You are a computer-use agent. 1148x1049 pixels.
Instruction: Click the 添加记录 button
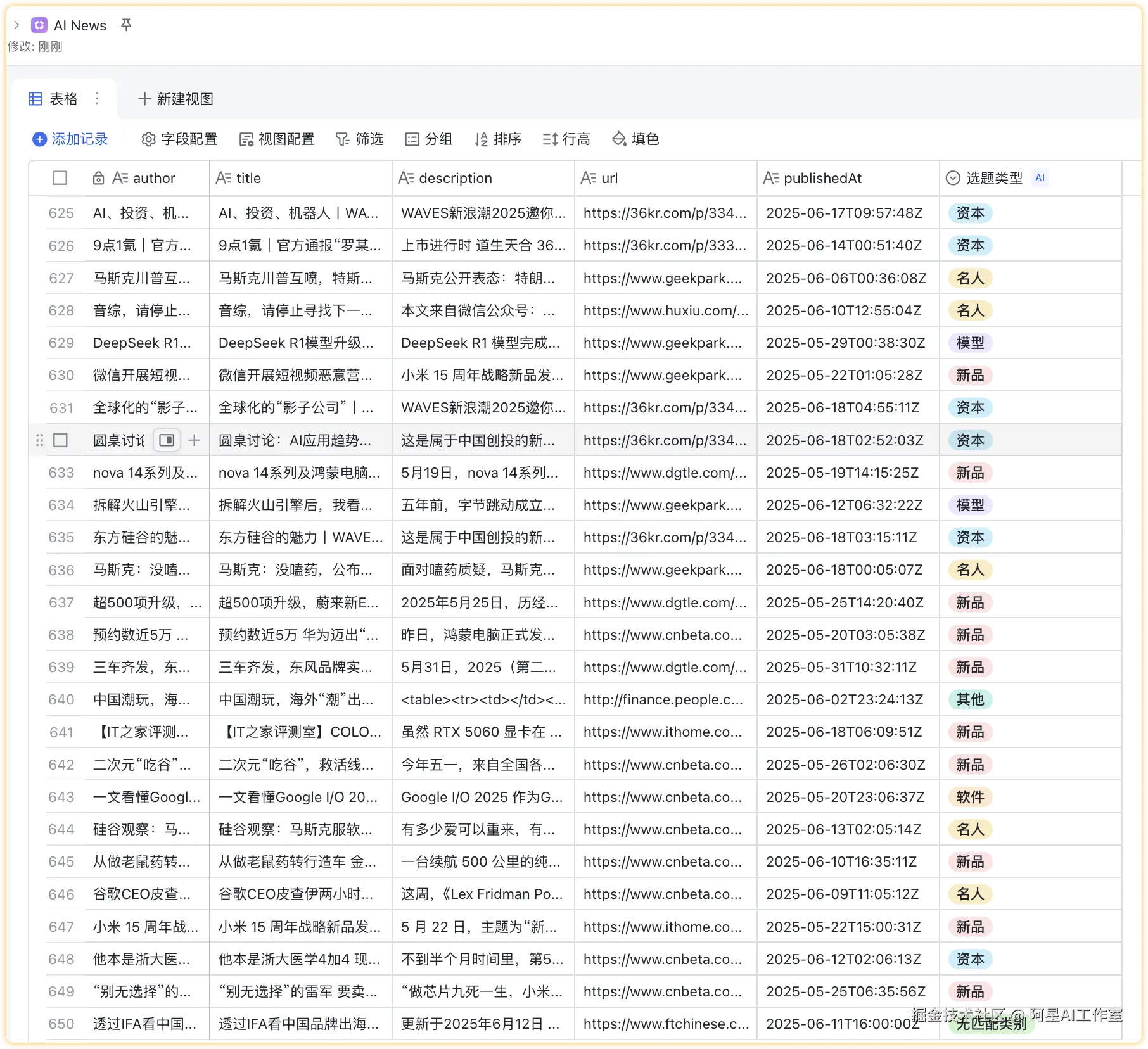pos(70,139)
